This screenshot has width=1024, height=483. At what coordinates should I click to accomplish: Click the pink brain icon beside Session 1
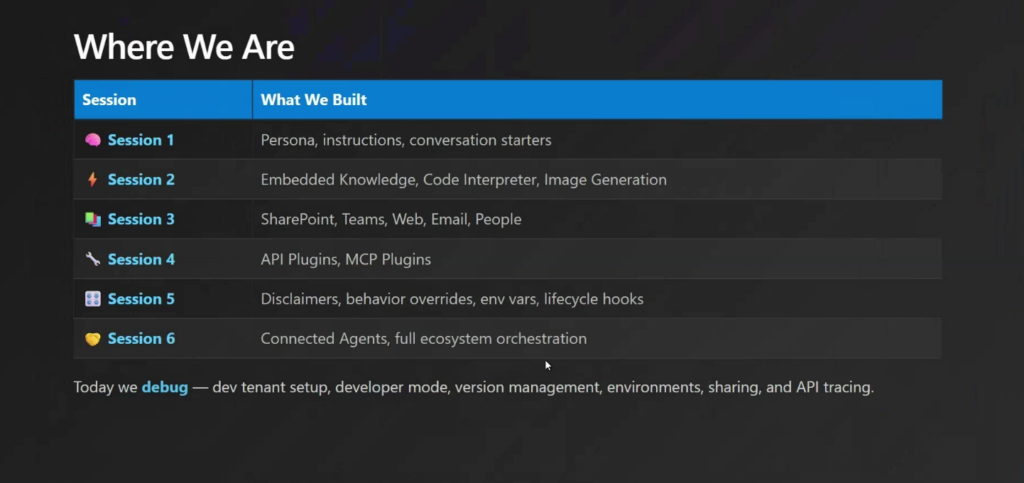pos(93,140)
